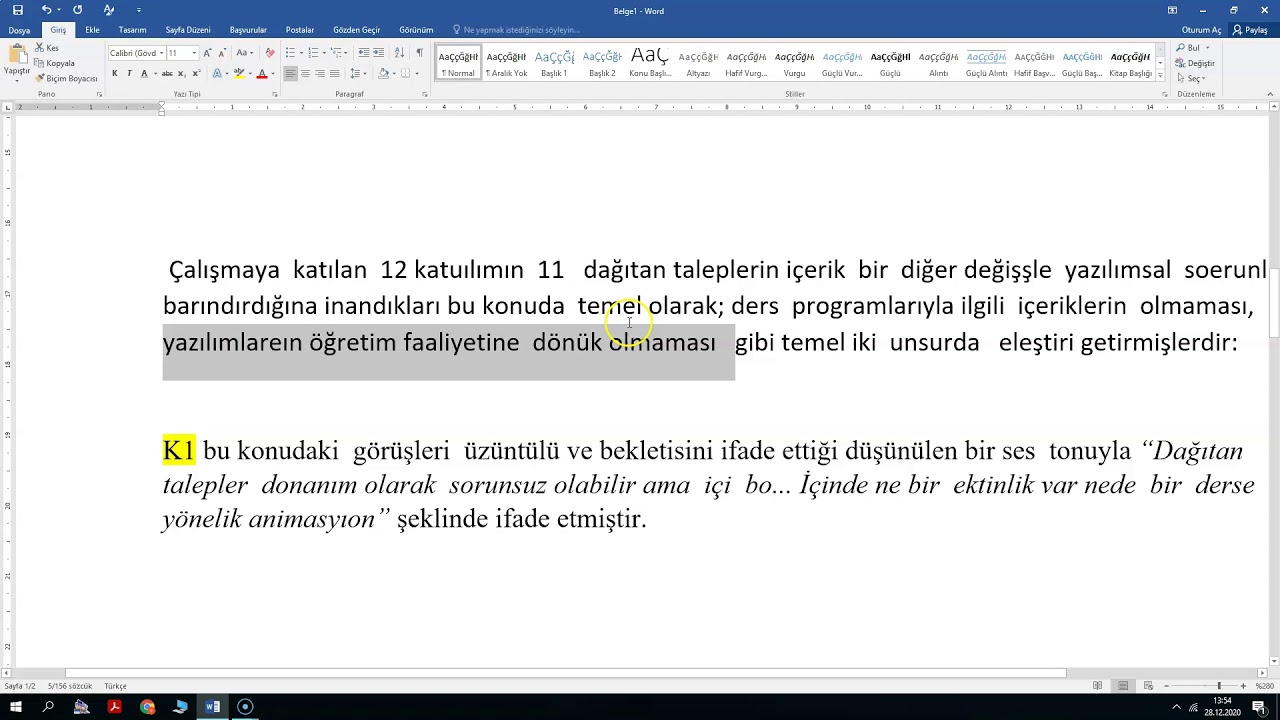
Task: Undo the last action
Action: tap(45, 10)
